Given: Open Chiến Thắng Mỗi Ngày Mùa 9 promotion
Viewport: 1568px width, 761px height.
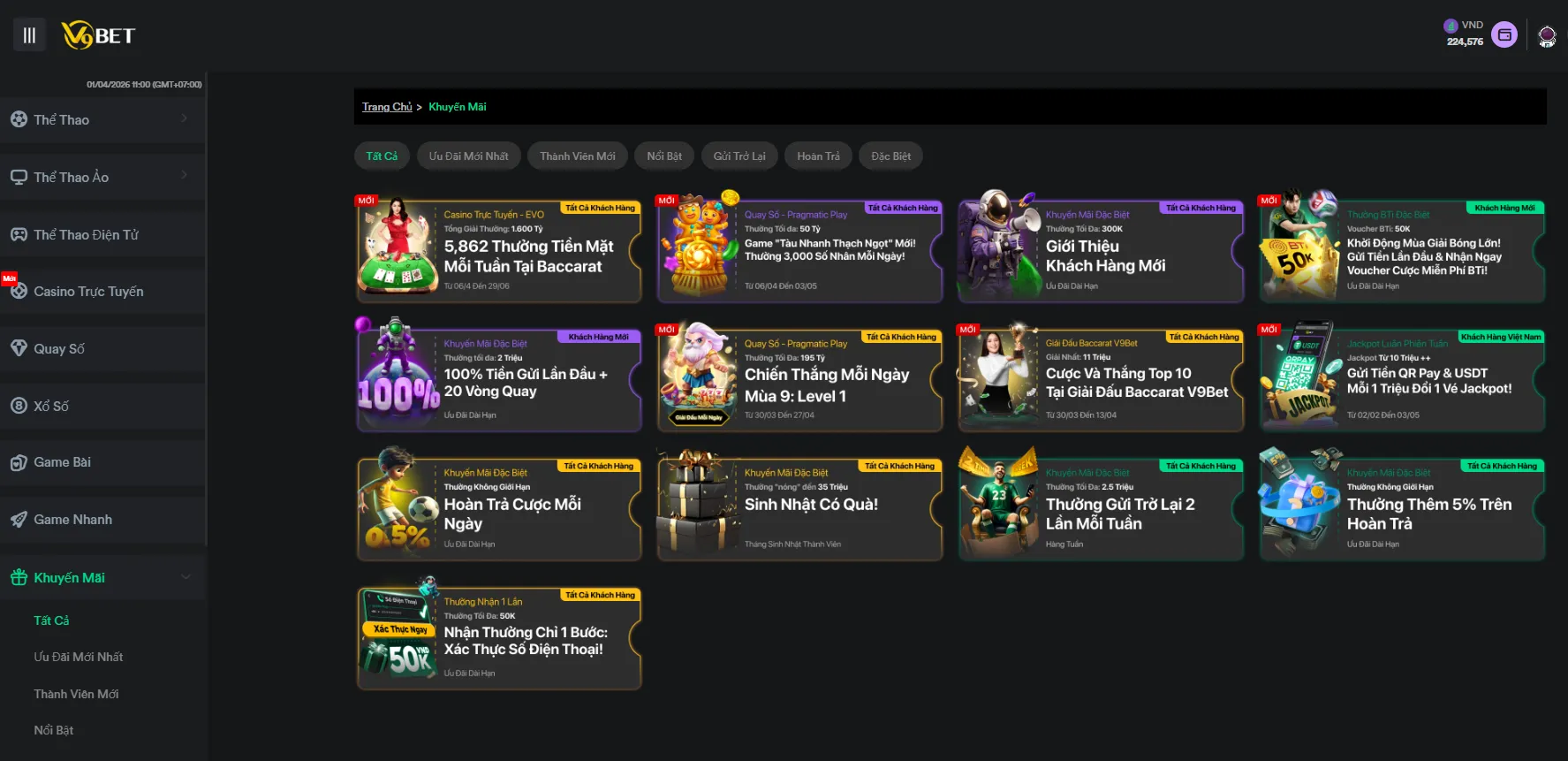Looking at the screenshot, I should point(799,380).
